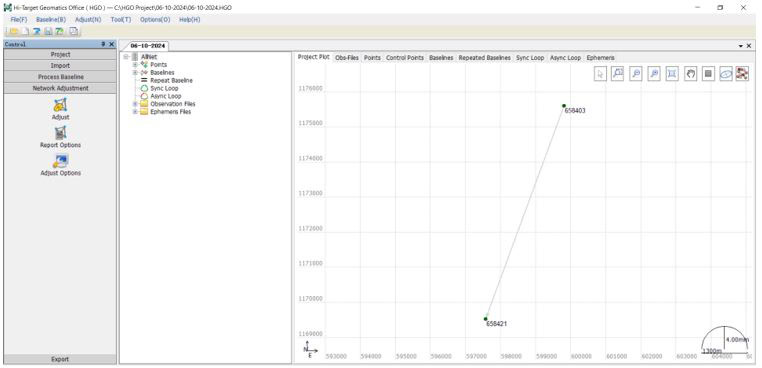The image size is (762, 368).
Task: Click point 658403 on the plot
Action: 564,105
